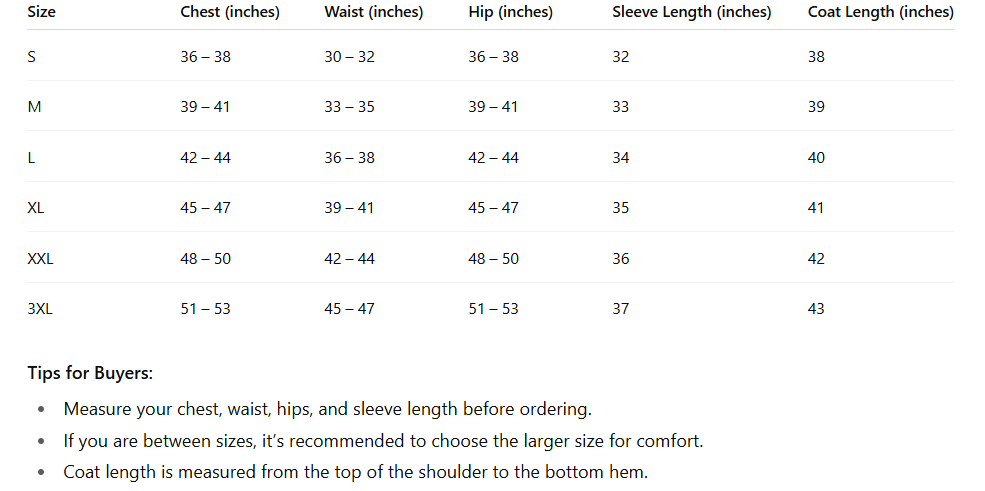
Task: Click coat length value 40 for size L
Action: [816, 158]
